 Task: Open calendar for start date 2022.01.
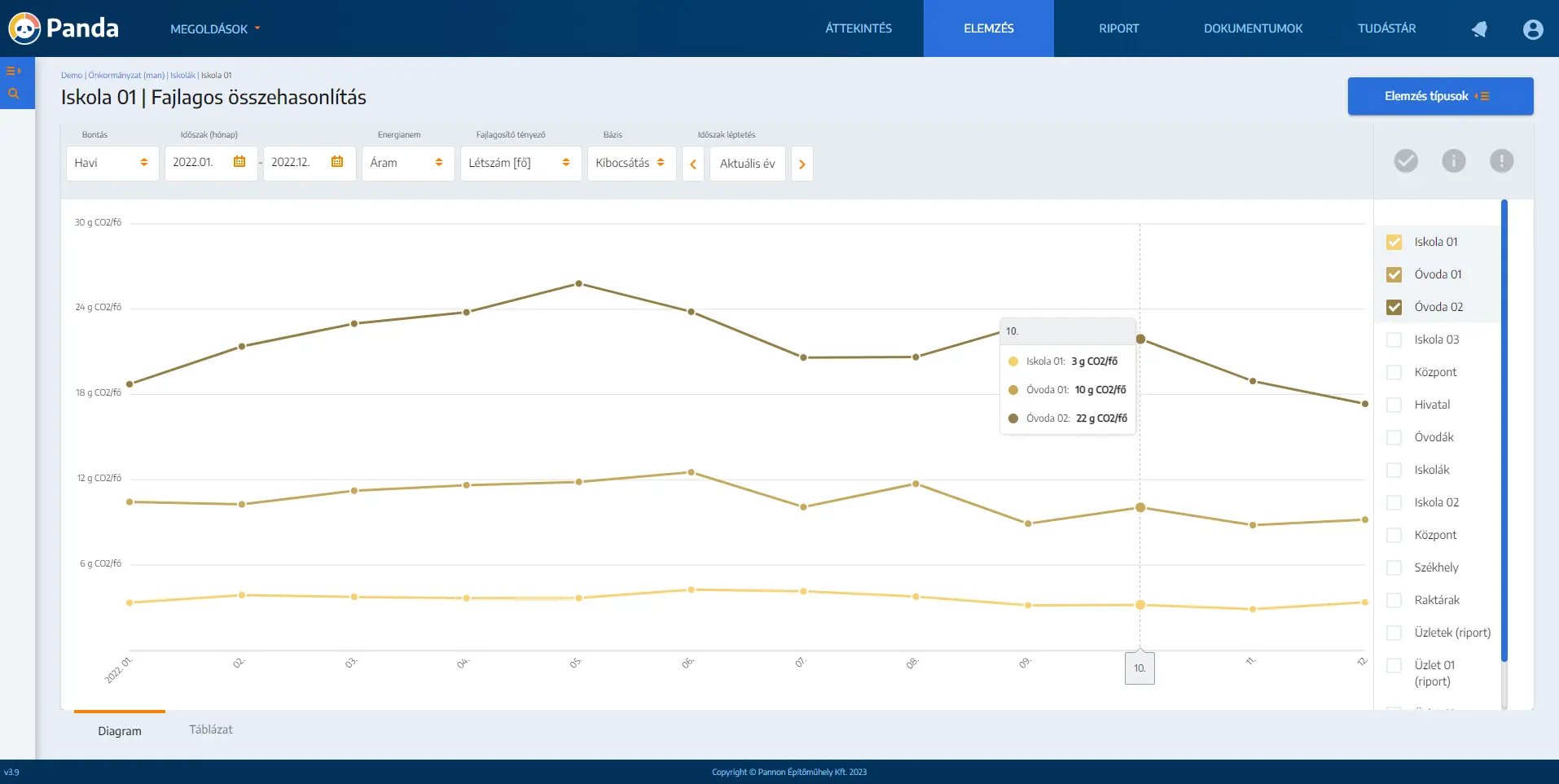tap(239, 162)
